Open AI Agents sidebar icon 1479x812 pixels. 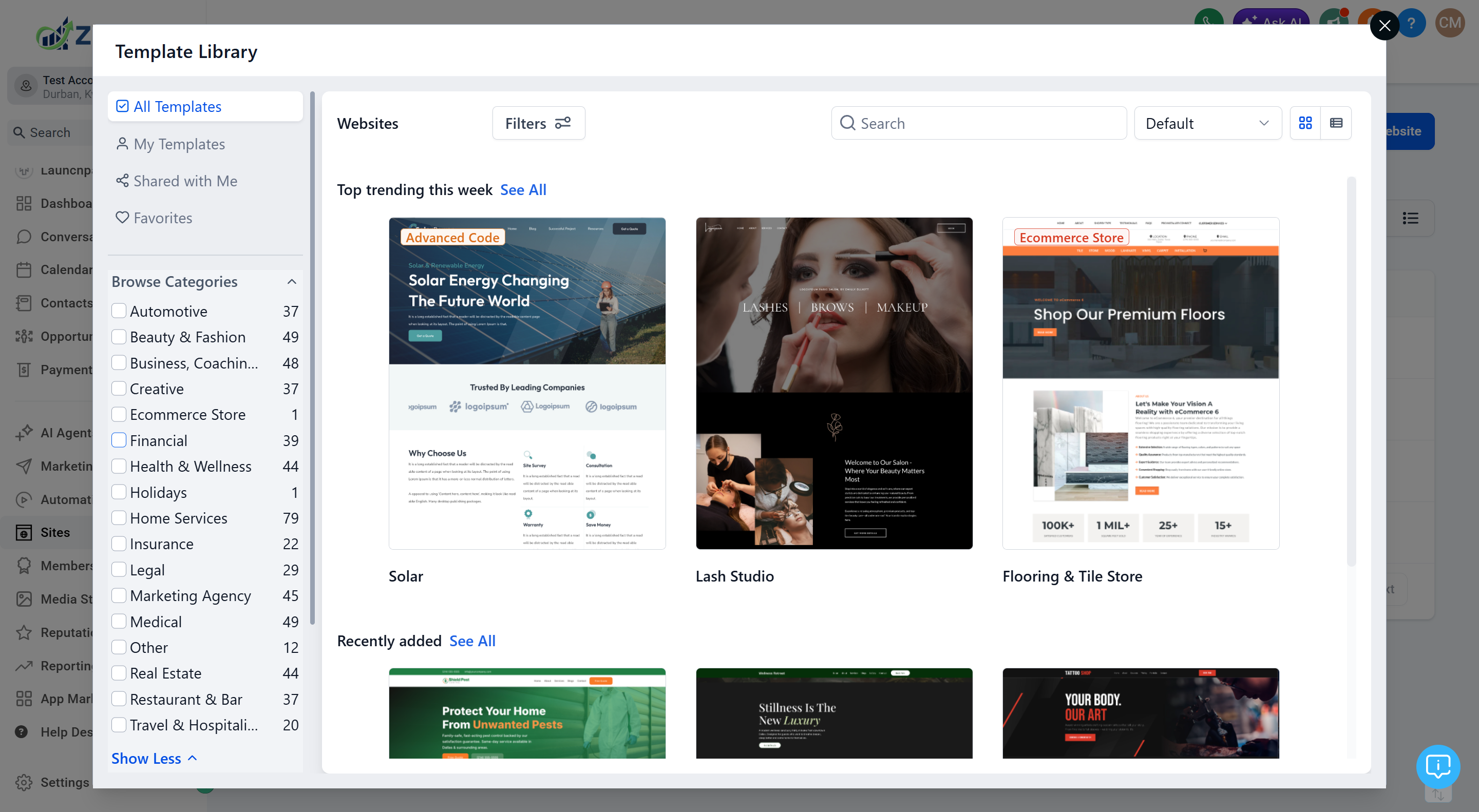(x=24, y=433)
